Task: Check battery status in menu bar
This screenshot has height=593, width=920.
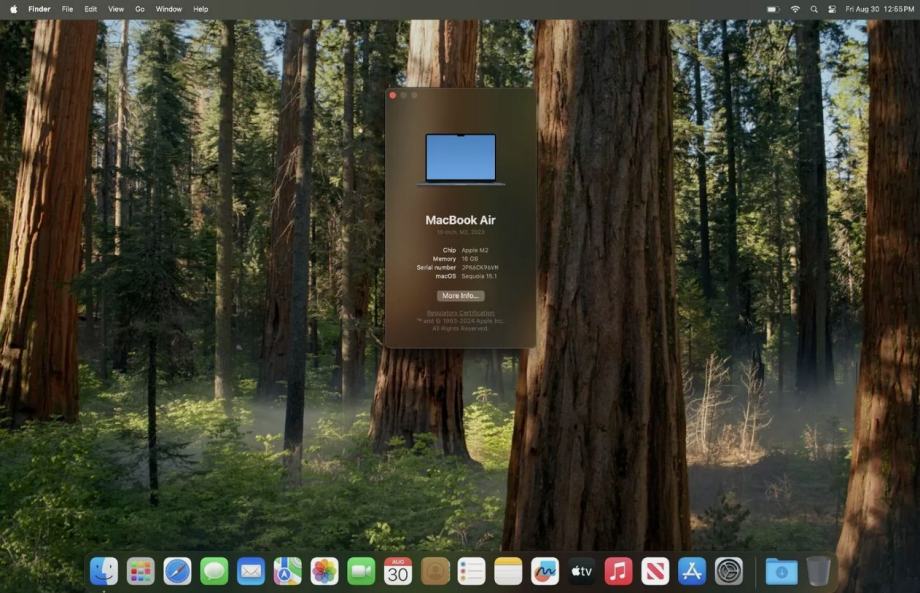Action: (773, 9)
